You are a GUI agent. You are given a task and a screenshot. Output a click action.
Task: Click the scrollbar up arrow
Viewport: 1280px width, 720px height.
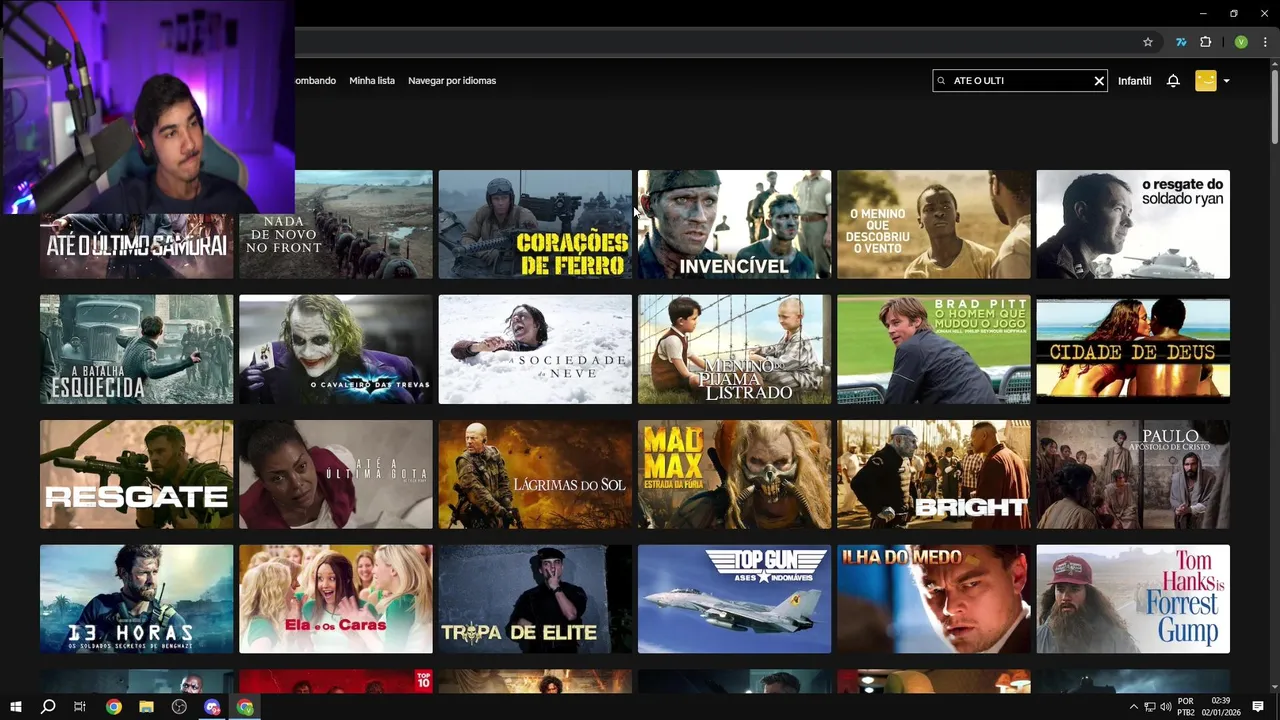click(x=1275, y=63)
